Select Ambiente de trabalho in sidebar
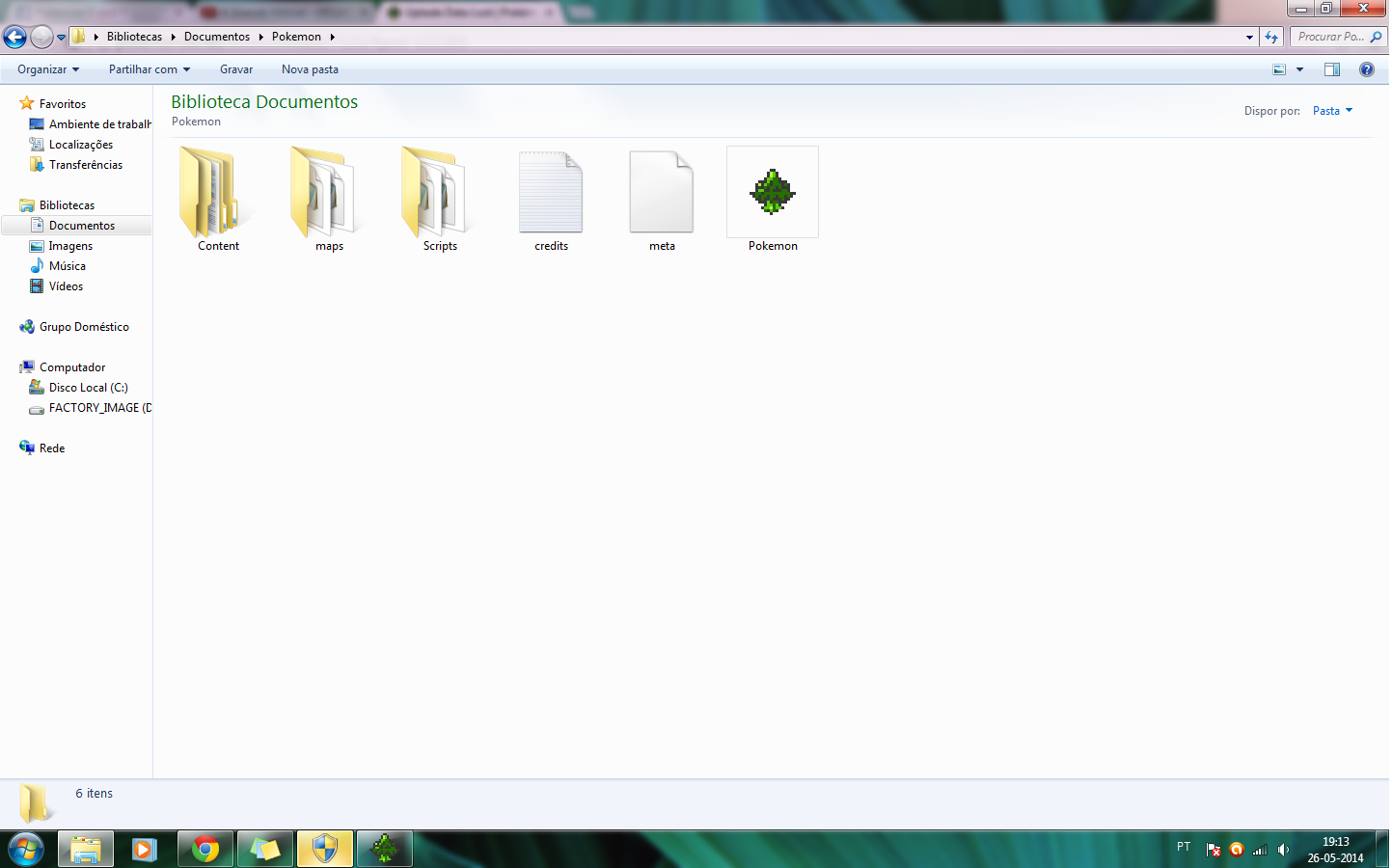Image resolution: width=1392 pixels, height=868 pixels. [100, 124]
